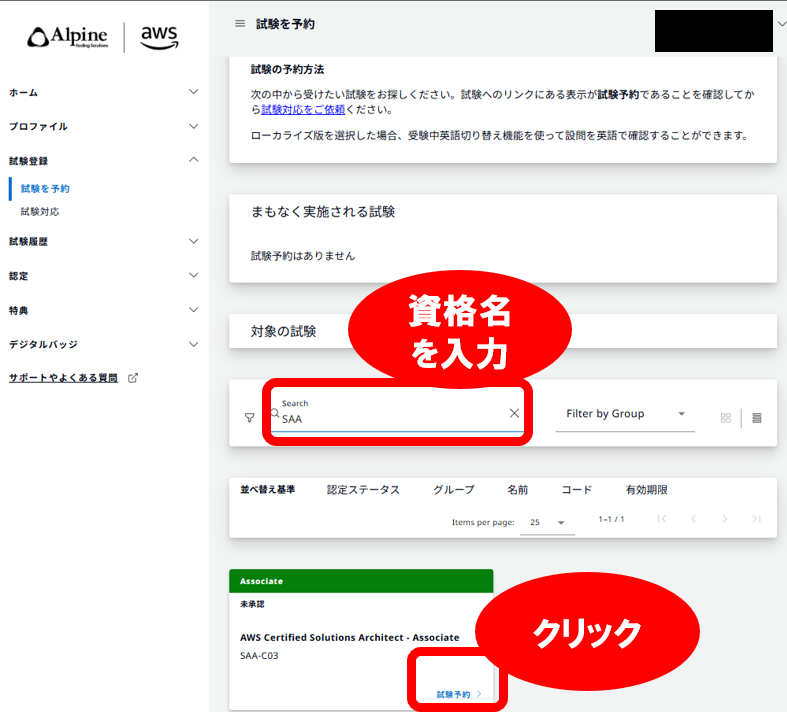
Task: Sort by 名前
Action: pyautogui.click(x=517, y=490)
